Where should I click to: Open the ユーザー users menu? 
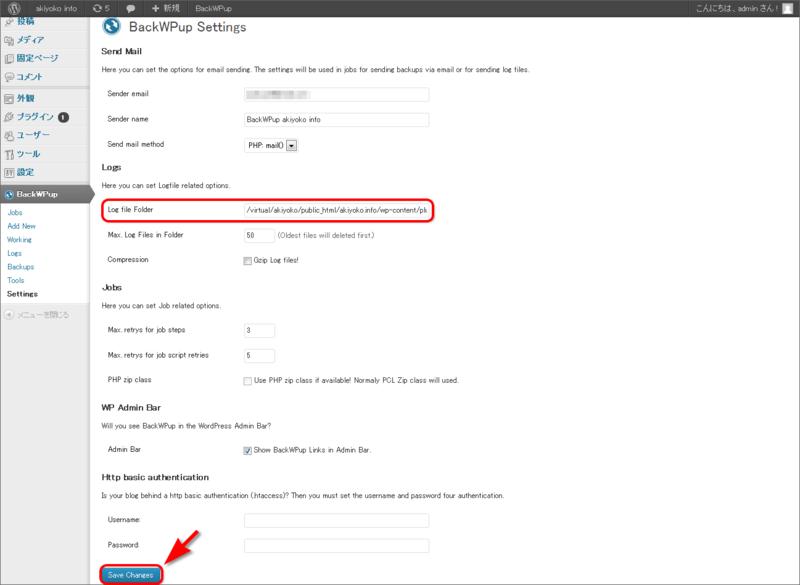pos(33,135)
